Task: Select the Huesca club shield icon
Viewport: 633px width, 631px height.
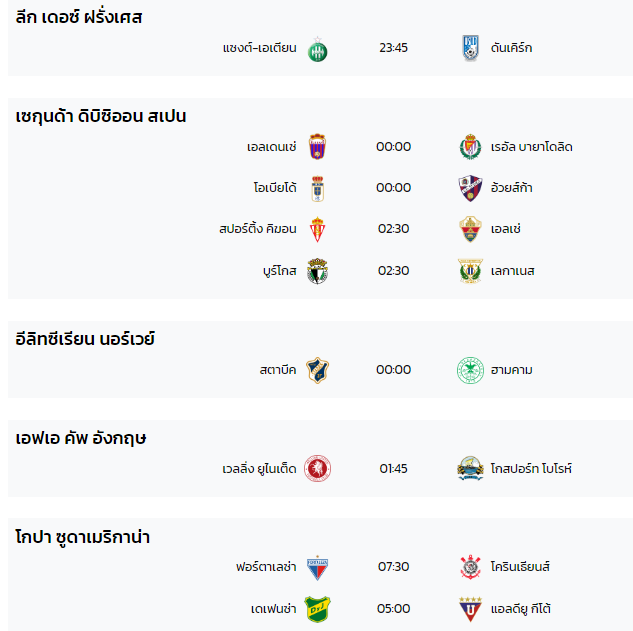Action: [x=470, y=188]
